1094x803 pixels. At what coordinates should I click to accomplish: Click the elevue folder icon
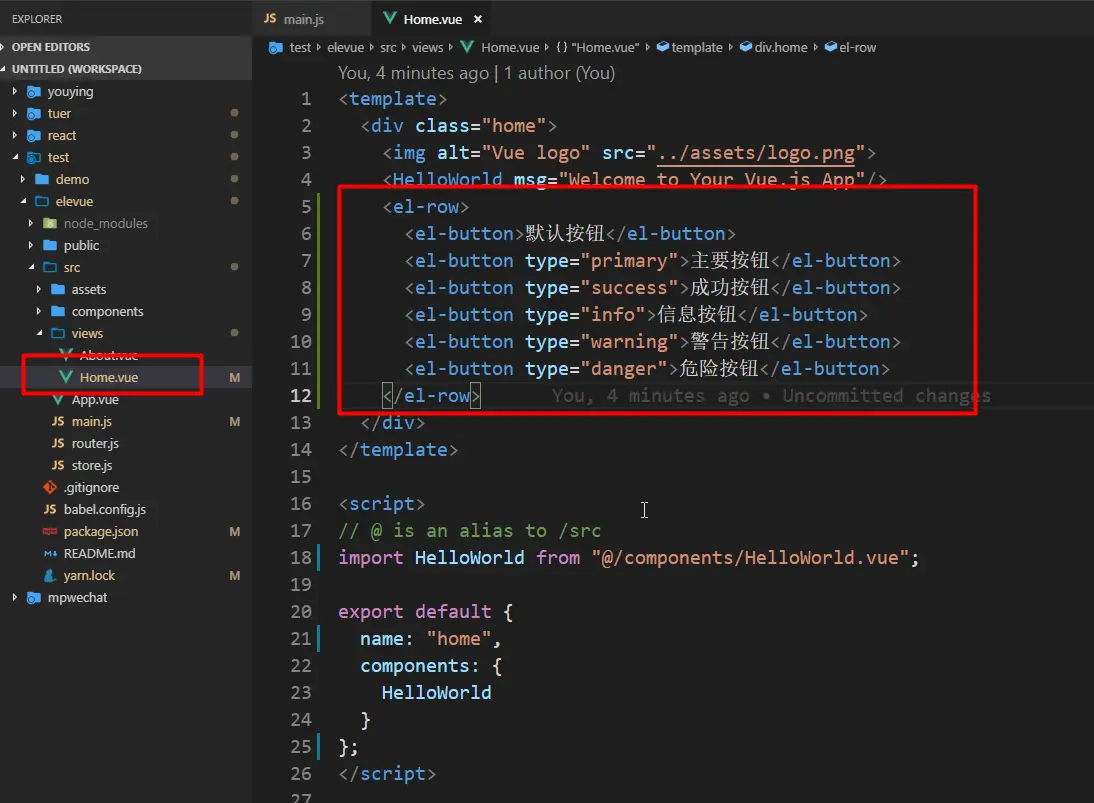tap(42, 201)
